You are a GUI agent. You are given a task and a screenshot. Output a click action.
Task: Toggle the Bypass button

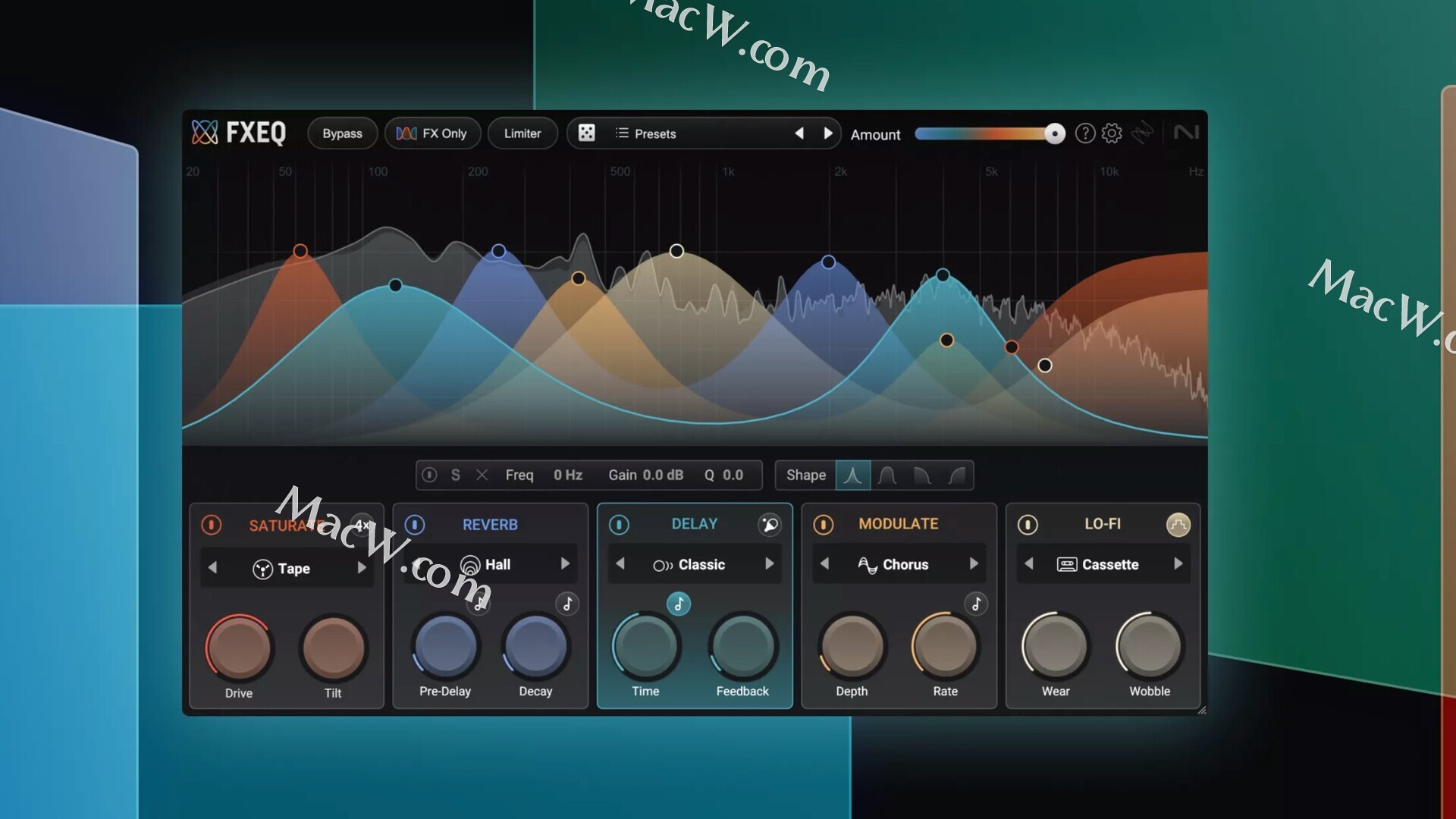(343, 133)
